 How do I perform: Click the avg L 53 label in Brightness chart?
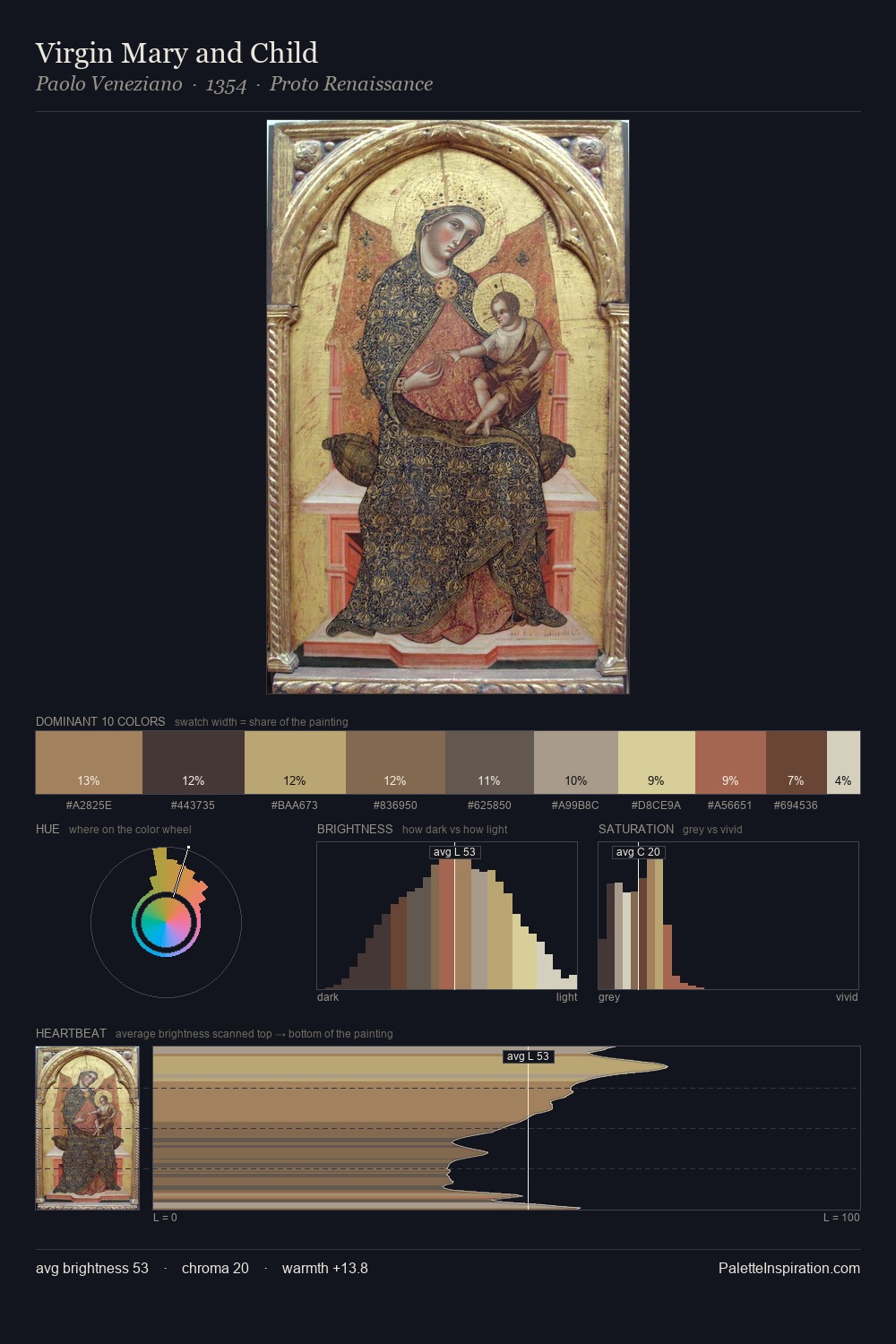(x=454, y=852)
